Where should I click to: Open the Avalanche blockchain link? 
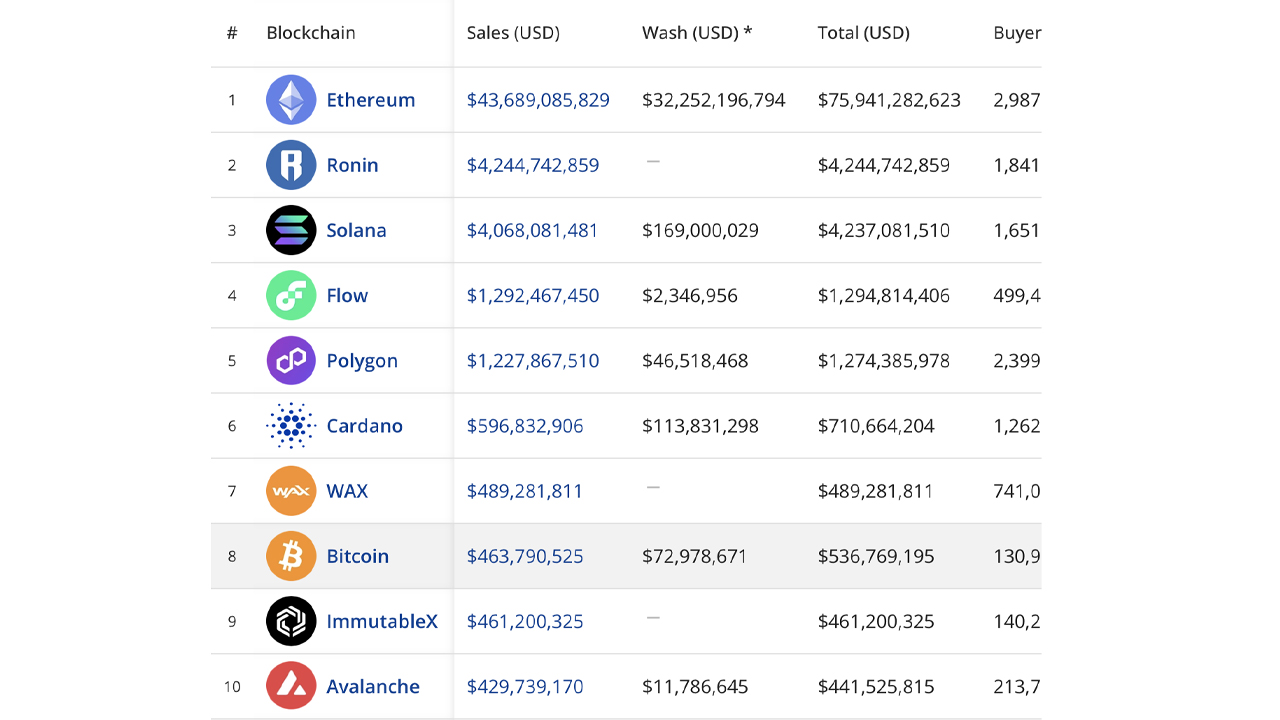pos(373,686)
